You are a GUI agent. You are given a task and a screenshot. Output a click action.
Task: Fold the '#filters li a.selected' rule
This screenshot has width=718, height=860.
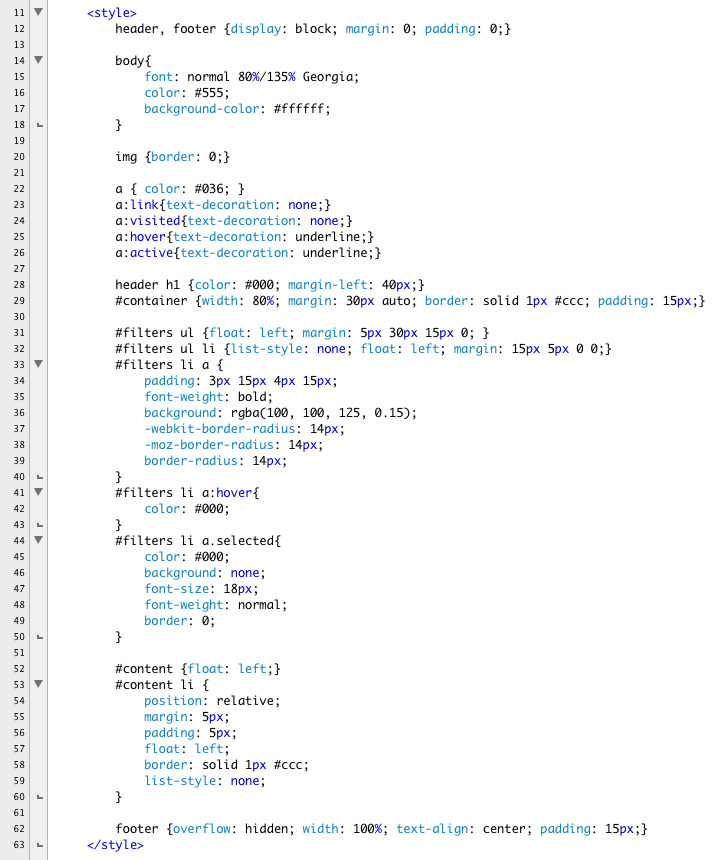tap(39, 540)
